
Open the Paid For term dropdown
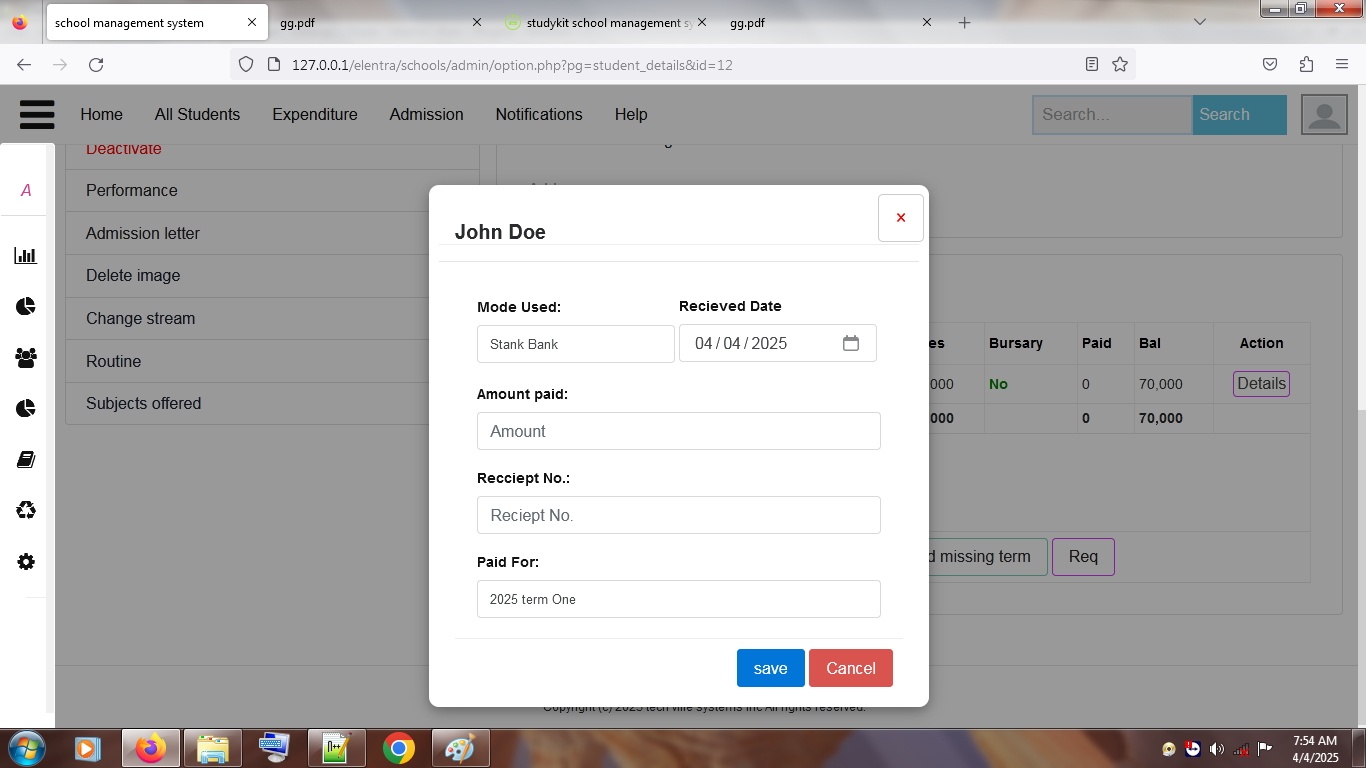point(678,599)
